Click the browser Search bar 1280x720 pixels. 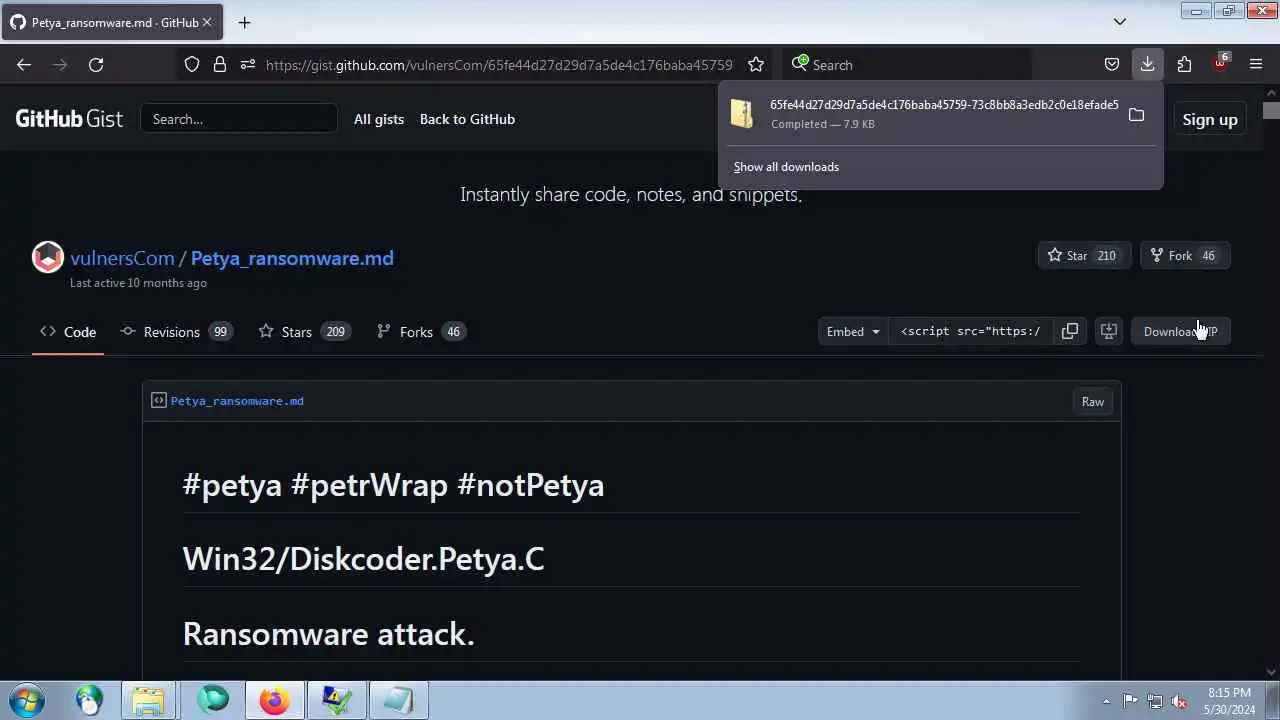(906, 64)
